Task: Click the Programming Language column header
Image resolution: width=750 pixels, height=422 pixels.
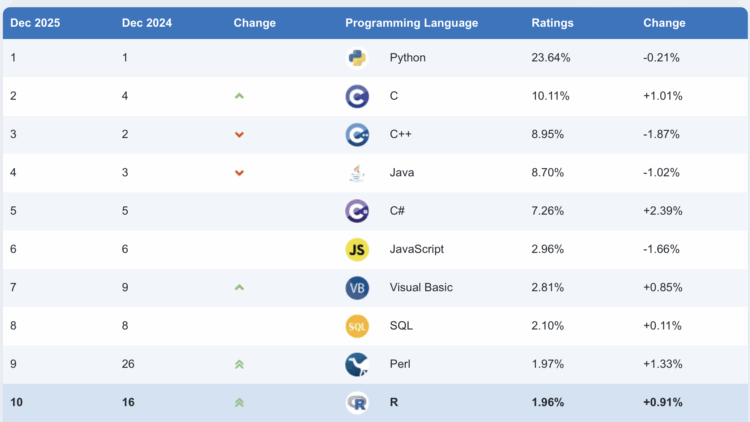Action: point(411,23)
